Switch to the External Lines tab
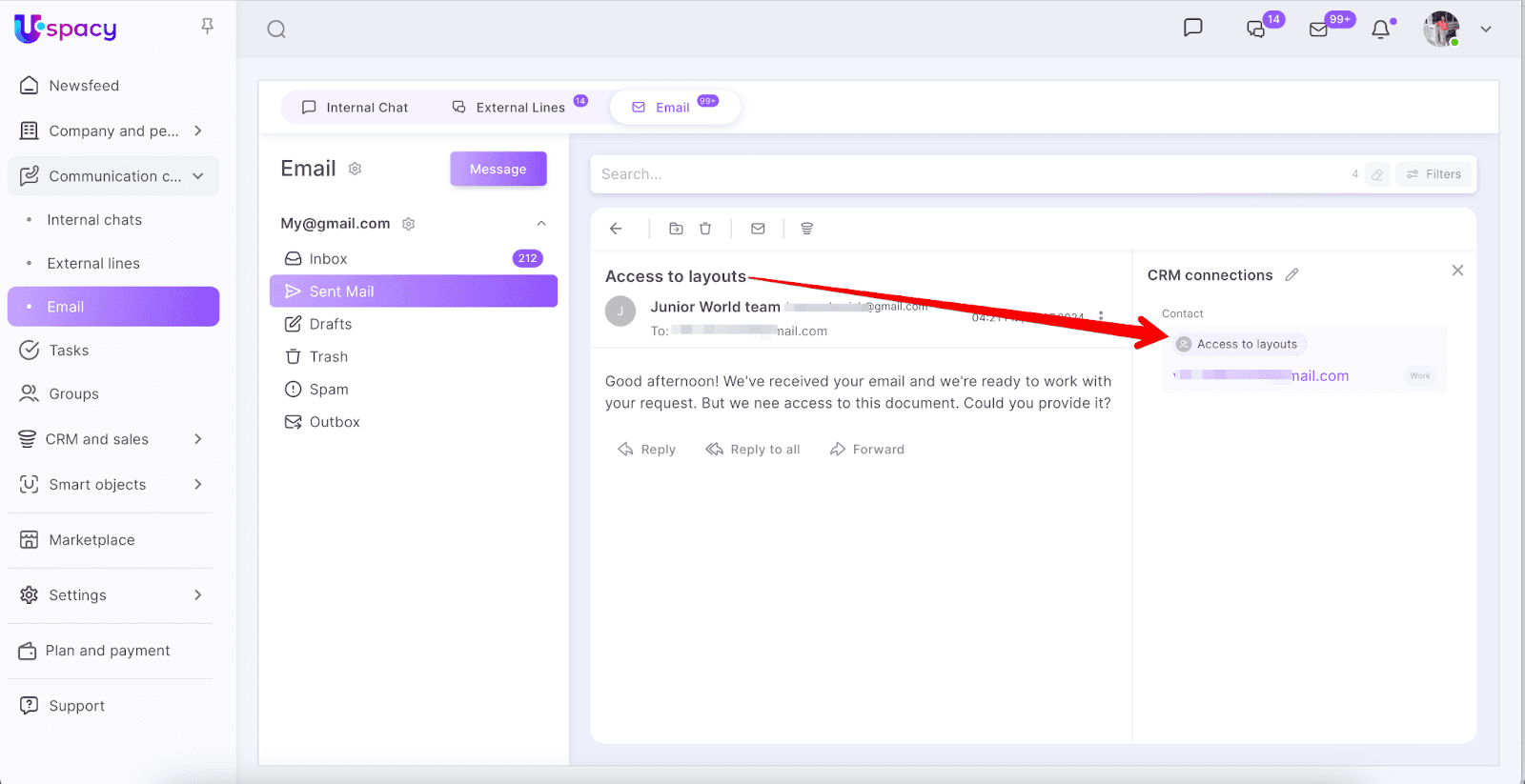The height and width of the screenshot is (784, 1525). coord(509,108)
